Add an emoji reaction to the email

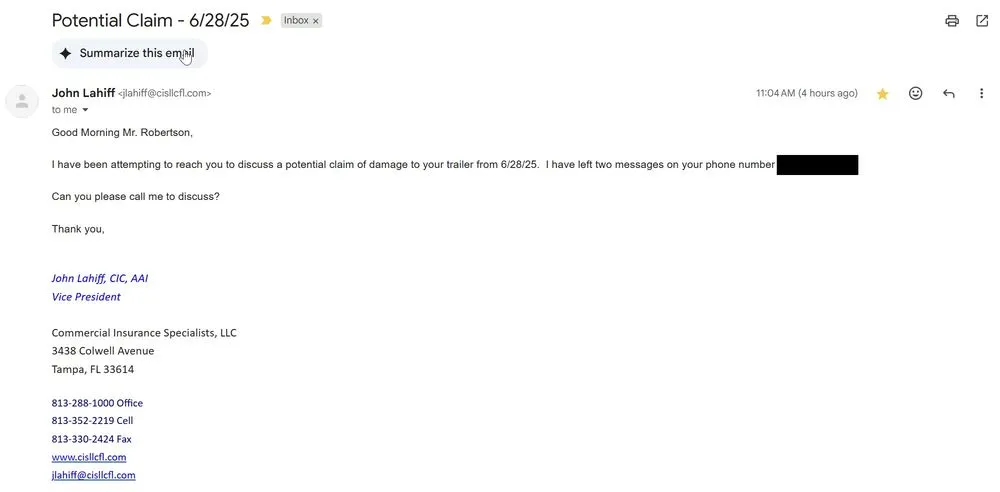(x=916, y=93)
